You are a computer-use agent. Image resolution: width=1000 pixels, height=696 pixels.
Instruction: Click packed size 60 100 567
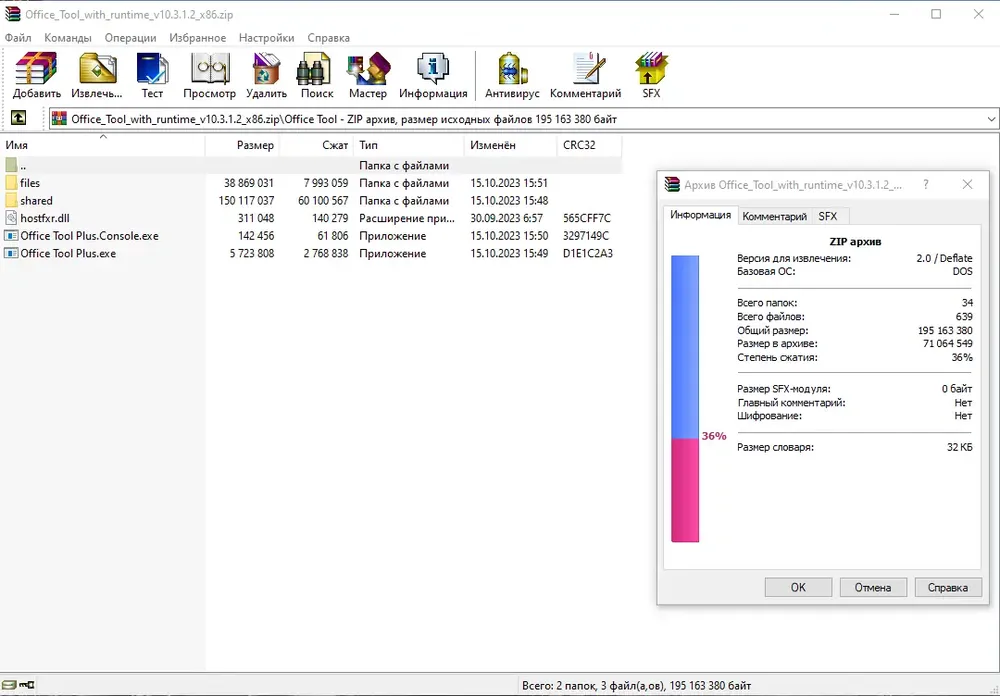tap(323, 200)
